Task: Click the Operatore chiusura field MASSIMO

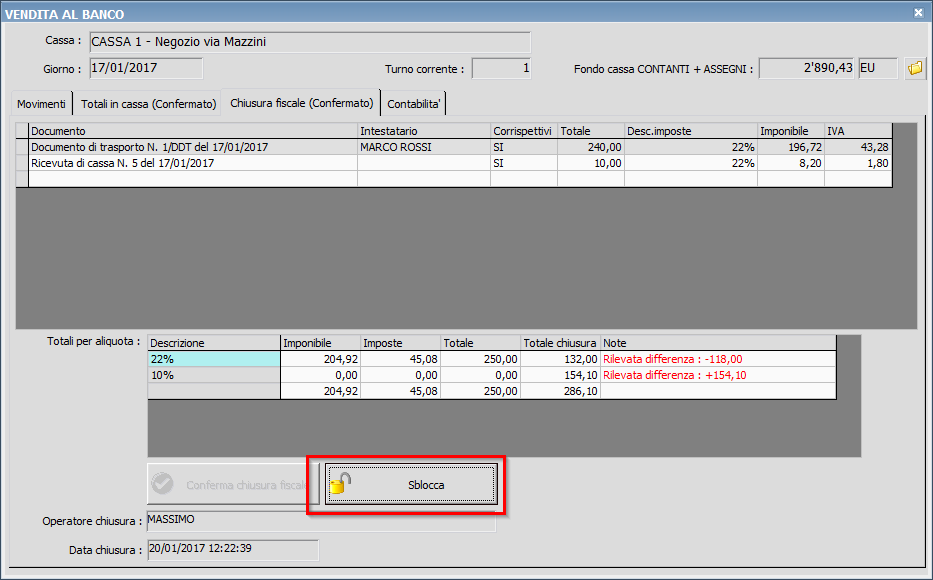Action: pyautogui.click(x=321, y=521)
